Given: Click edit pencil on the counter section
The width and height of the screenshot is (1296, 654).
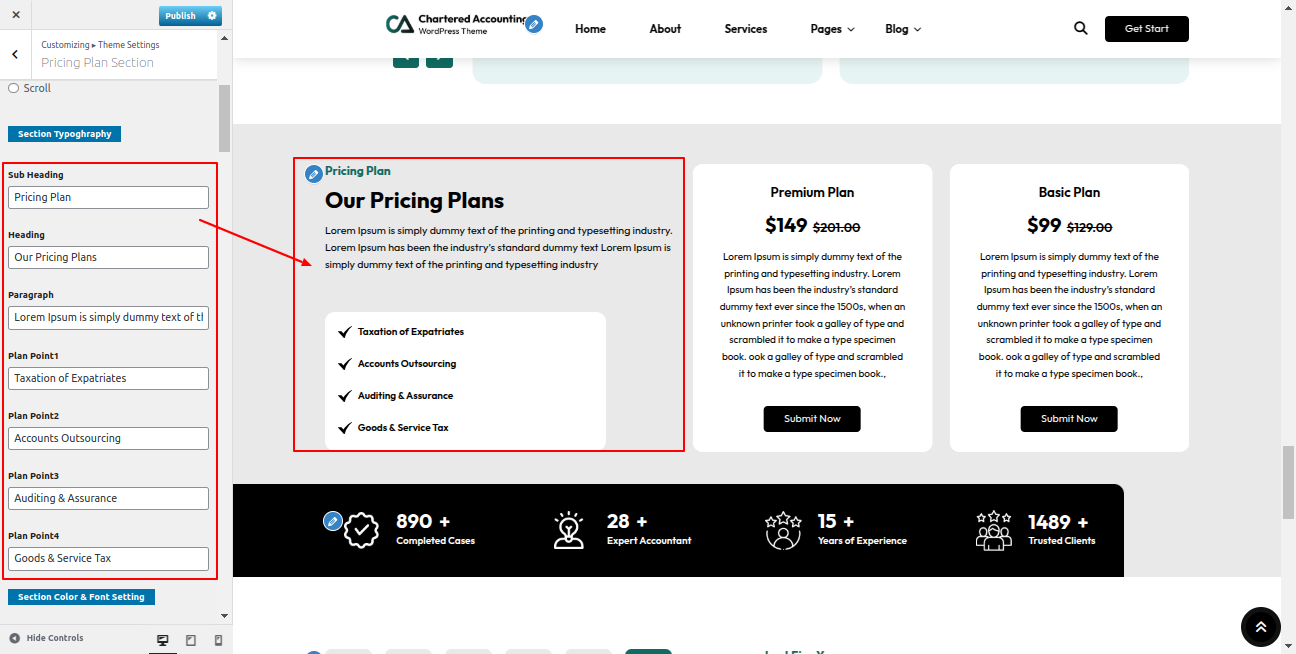Looking at the screenshot, I should [x=332, y=521].
